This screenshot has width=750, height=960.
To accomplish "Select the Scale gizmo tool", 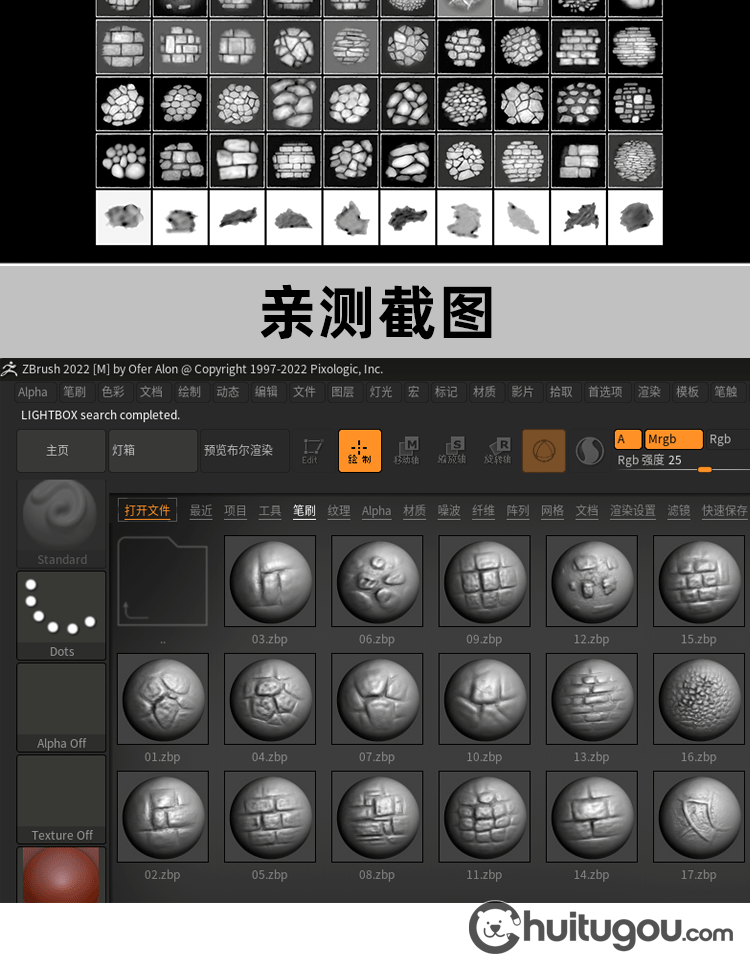I will coord(452,451).
